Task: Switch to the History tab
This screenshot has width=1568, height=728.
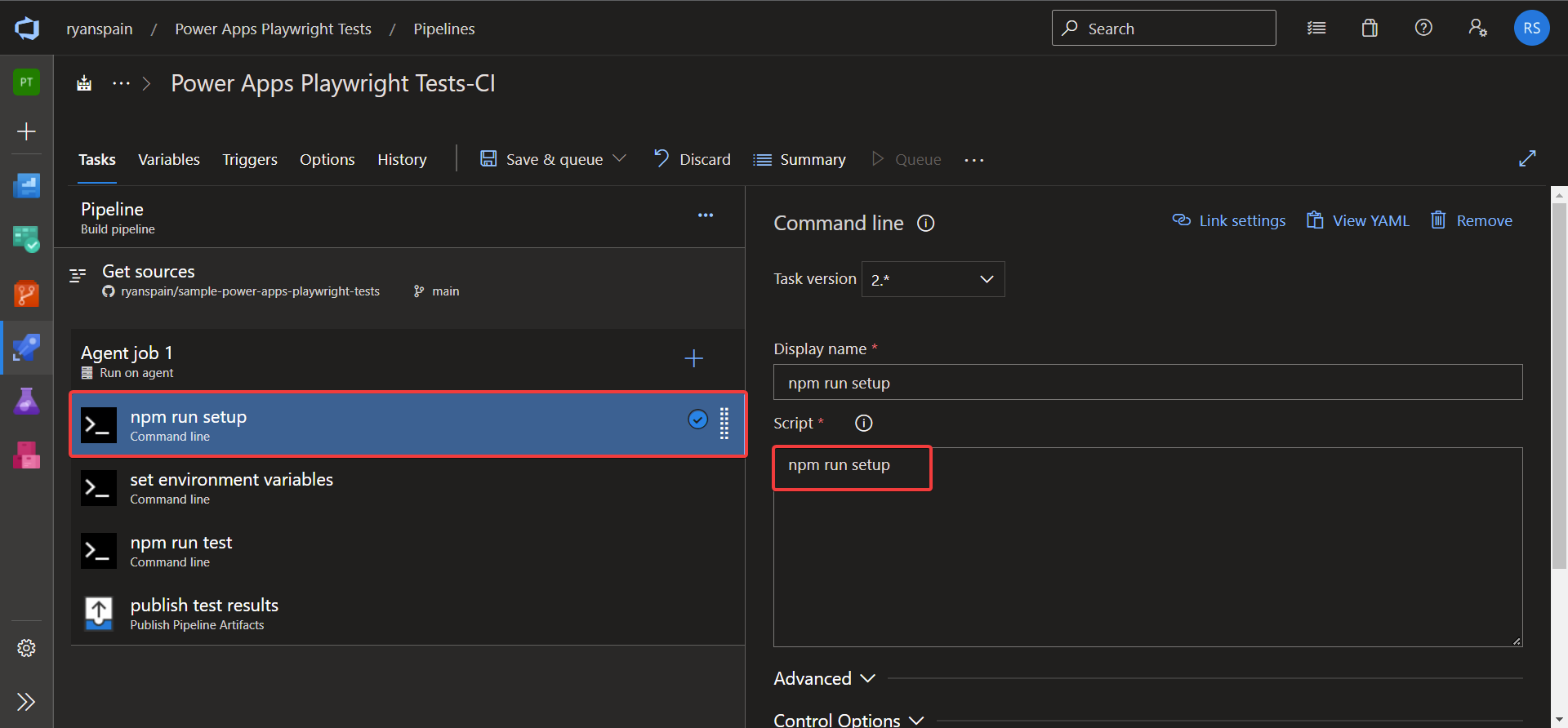Action: 402,159
